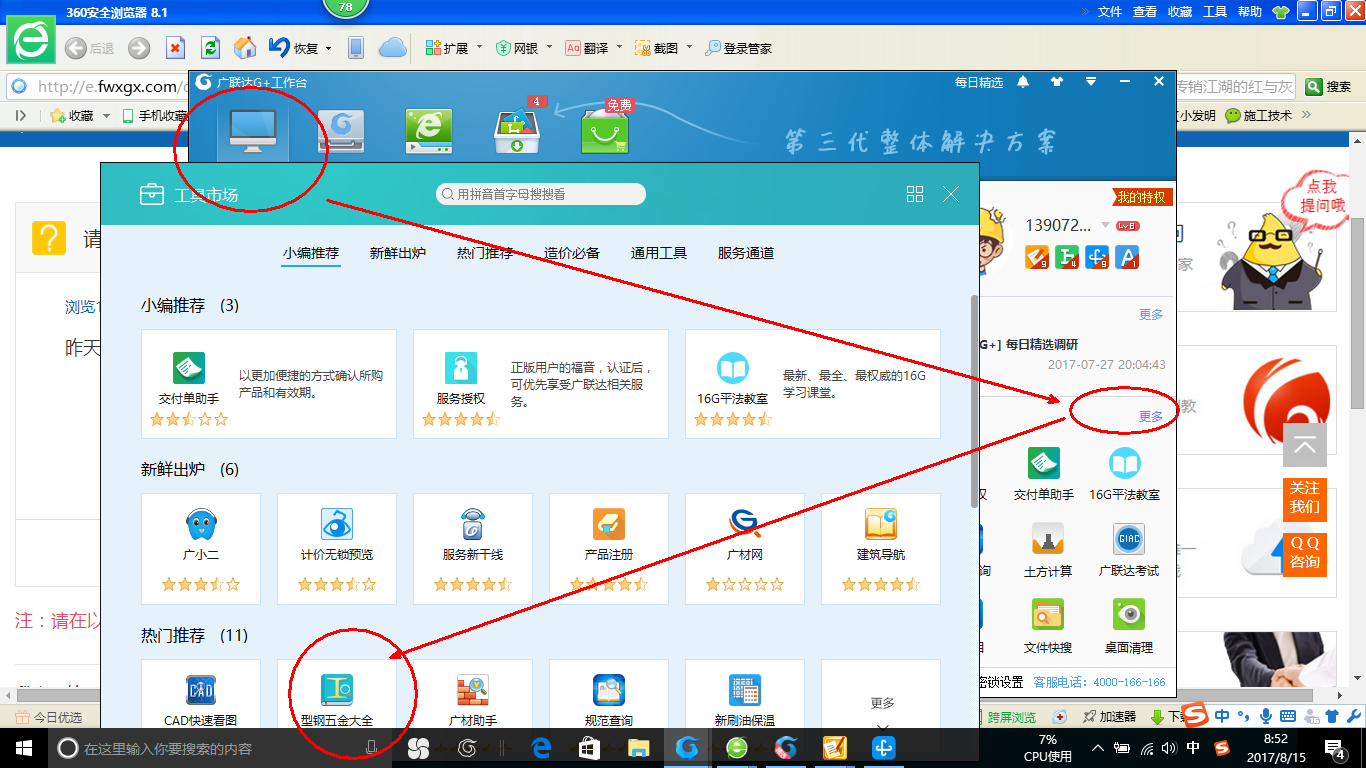Stop loading with the red X browser icon

tap(175, 48)
